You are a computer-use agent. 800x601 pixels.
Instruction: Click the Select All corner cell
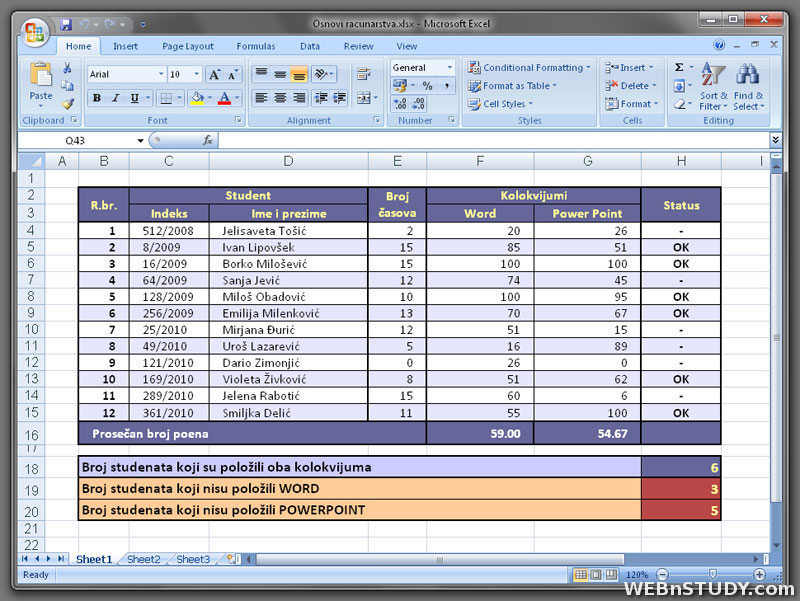(32, 162)
